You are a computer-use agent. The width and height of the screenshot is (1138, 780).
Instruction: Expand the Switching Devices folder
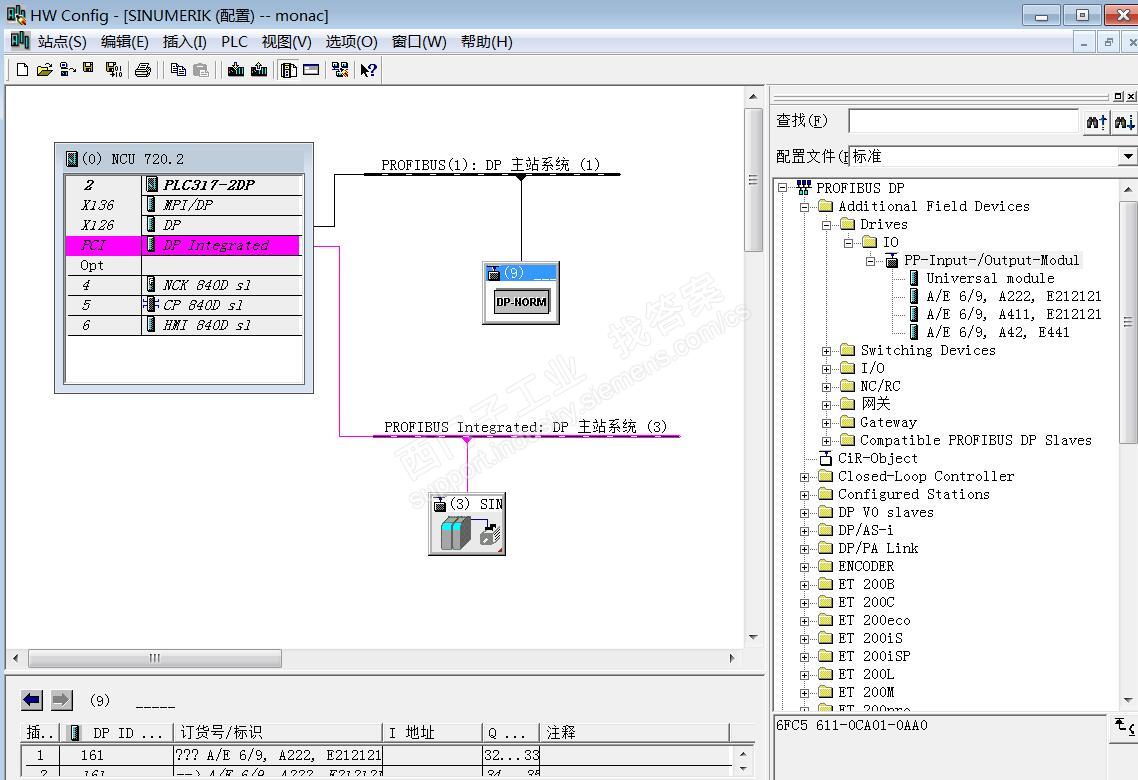click(826, 351)
